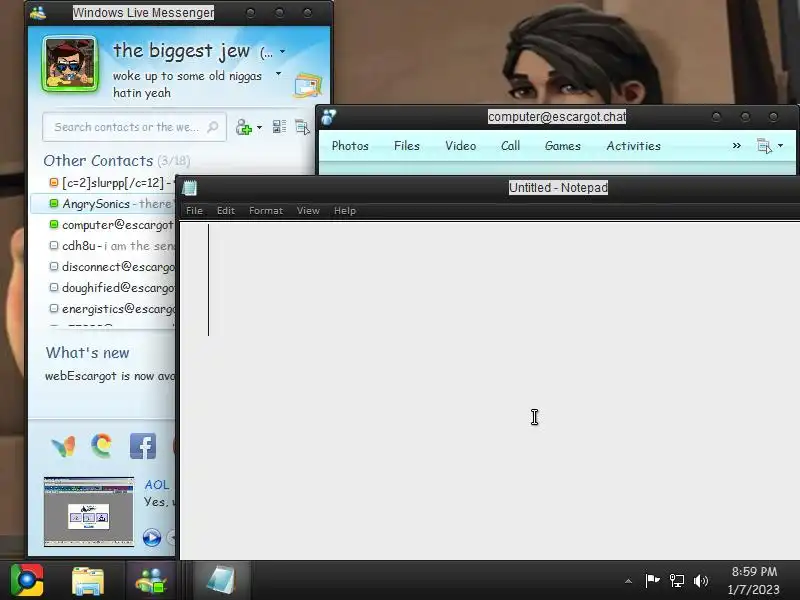The width and height of the screenshot is (800, 600).
Task: Click the orange swirl service icon
Action: coord(102,445)
